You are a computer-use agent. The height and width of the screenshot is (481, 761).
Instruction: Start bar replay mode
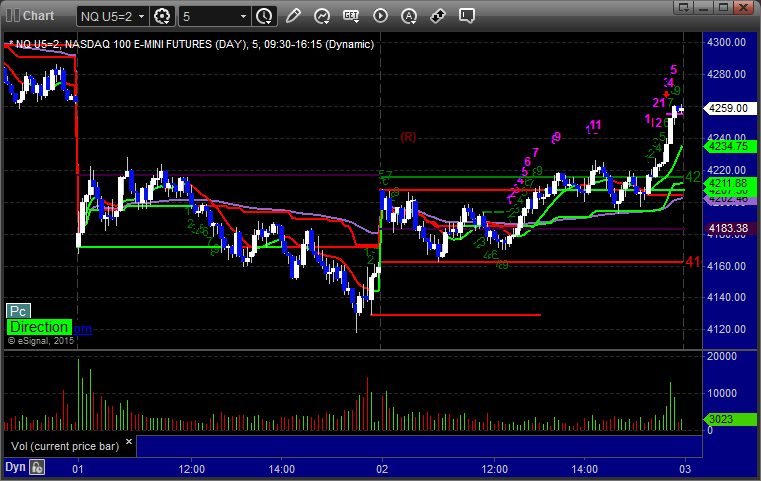pos(380,16)
